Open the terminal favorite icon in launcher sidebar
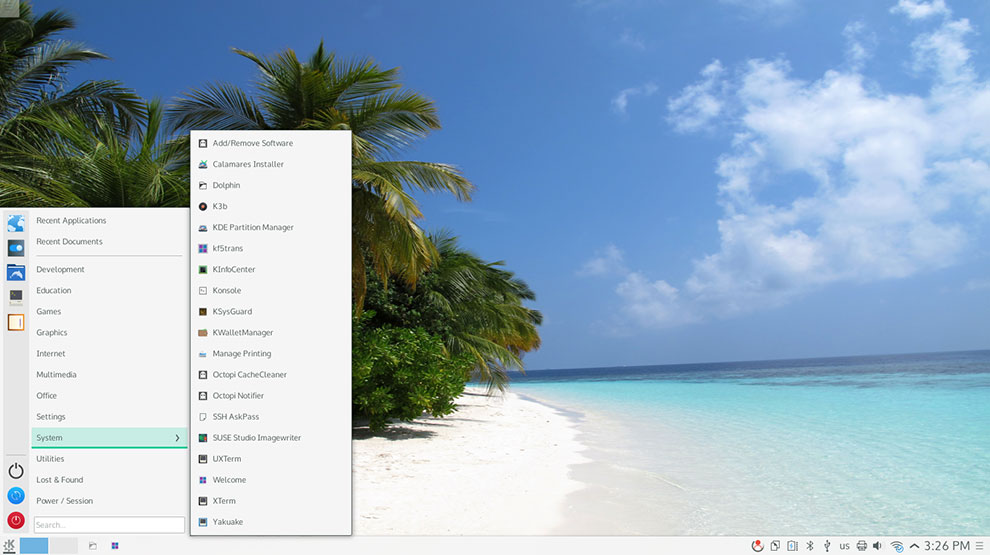990x555 pixels. 16,297
